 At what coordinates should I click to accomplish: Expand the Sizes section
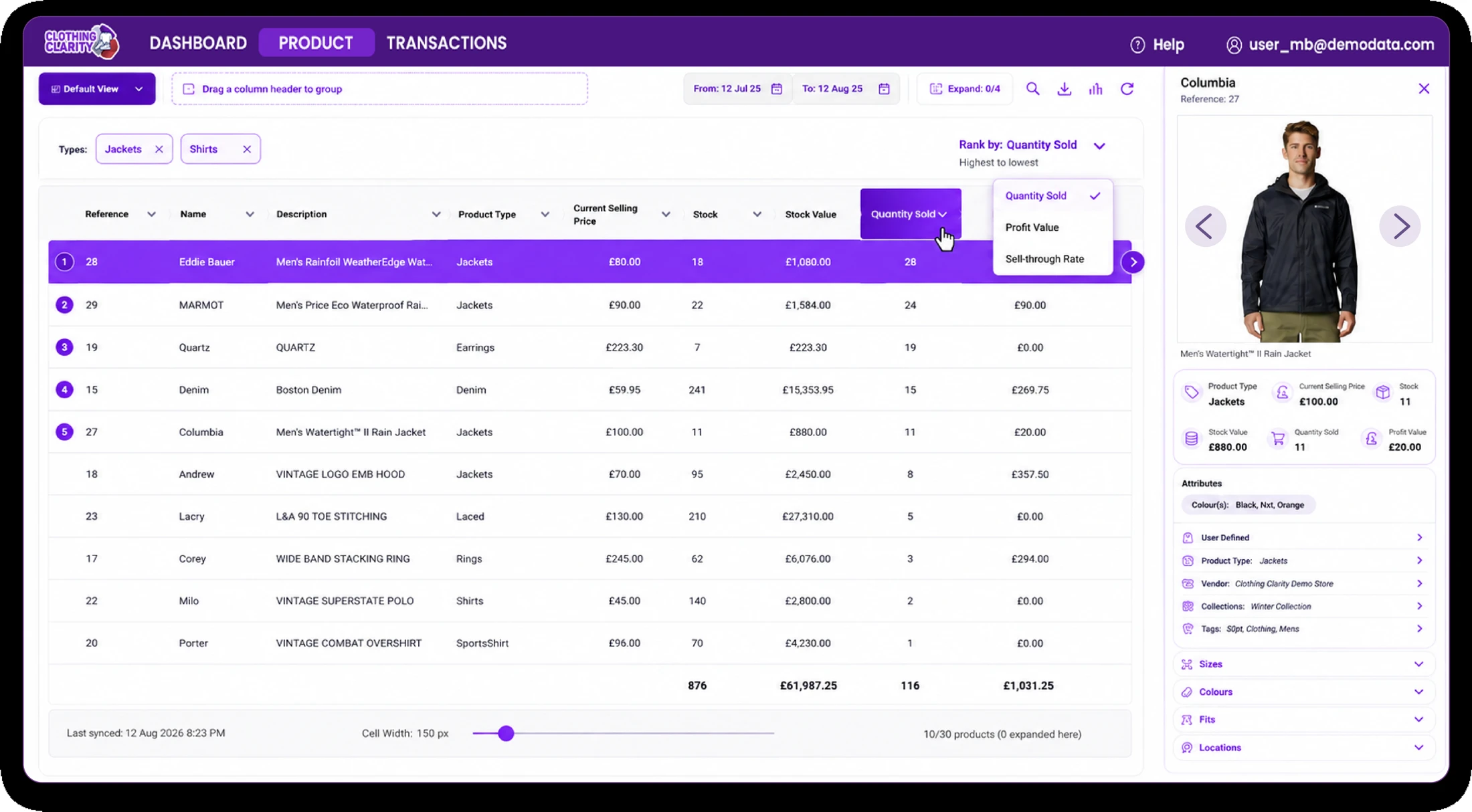coord(1303,664)
